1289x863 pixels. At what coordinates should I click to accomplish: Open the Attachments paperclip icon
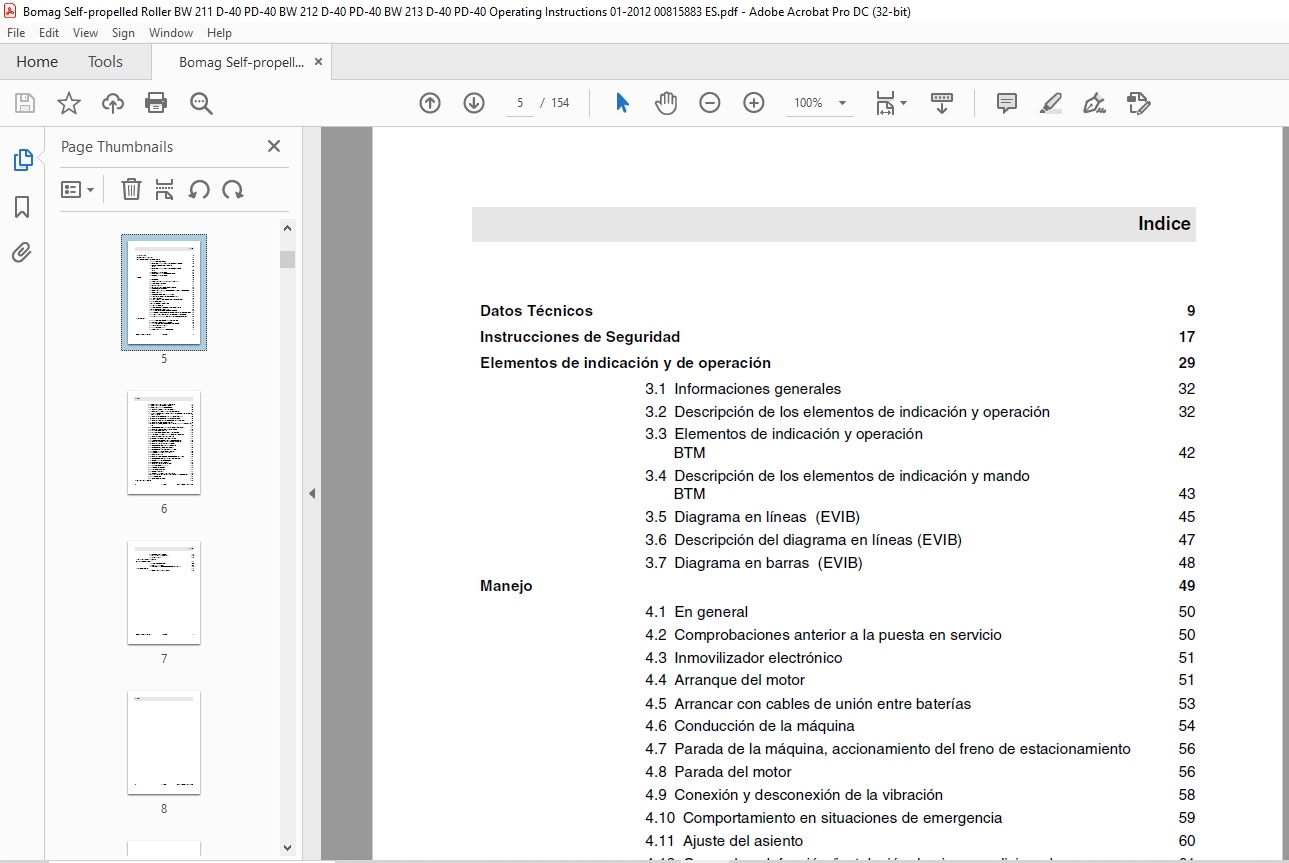point(22,252)
